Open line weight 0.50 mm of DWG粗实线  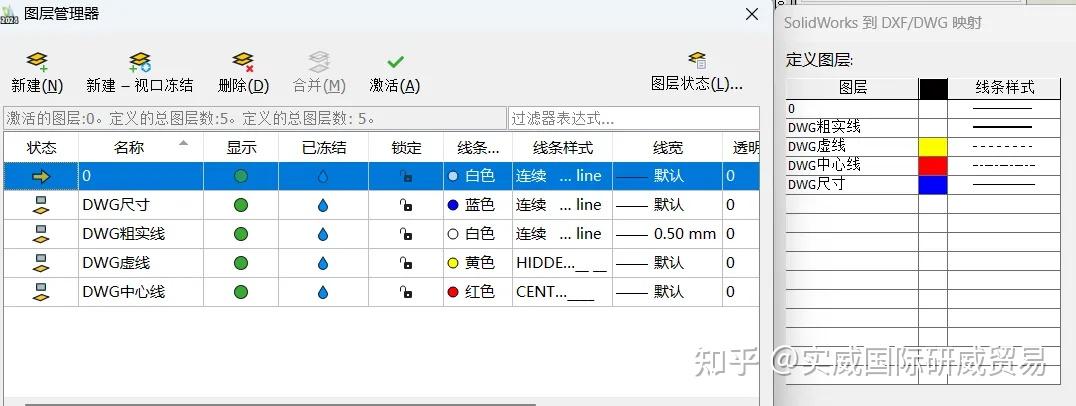666,234
